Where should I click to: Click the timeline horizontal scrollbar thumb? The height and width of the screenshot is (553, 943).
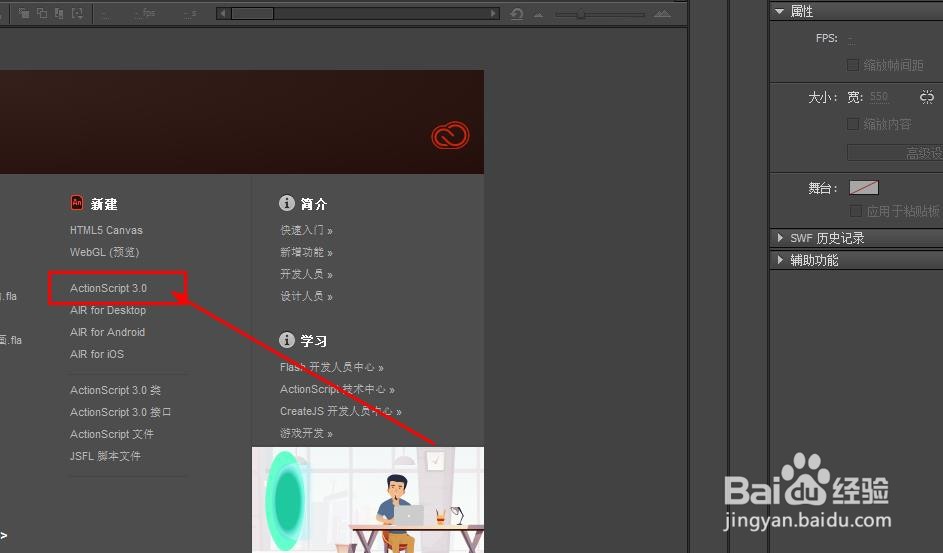[x=253, y=13]
